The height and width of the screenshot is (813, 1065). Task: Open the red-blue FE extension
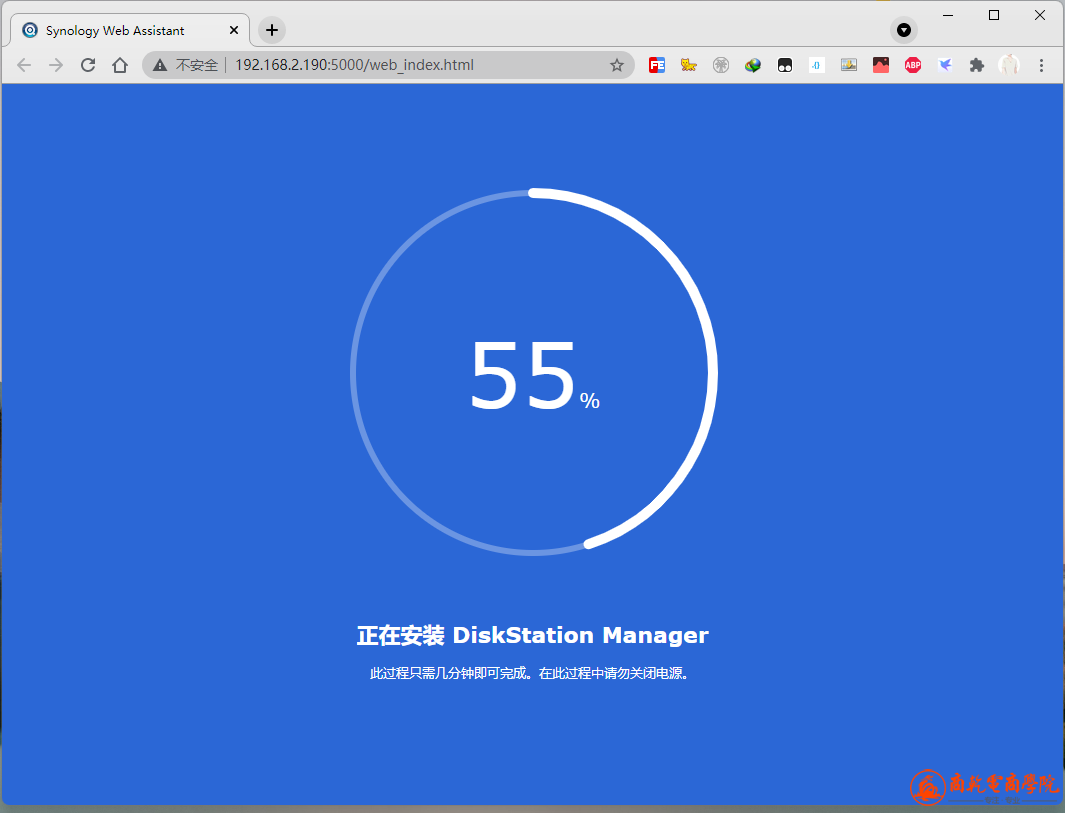[x=657, y=65]
